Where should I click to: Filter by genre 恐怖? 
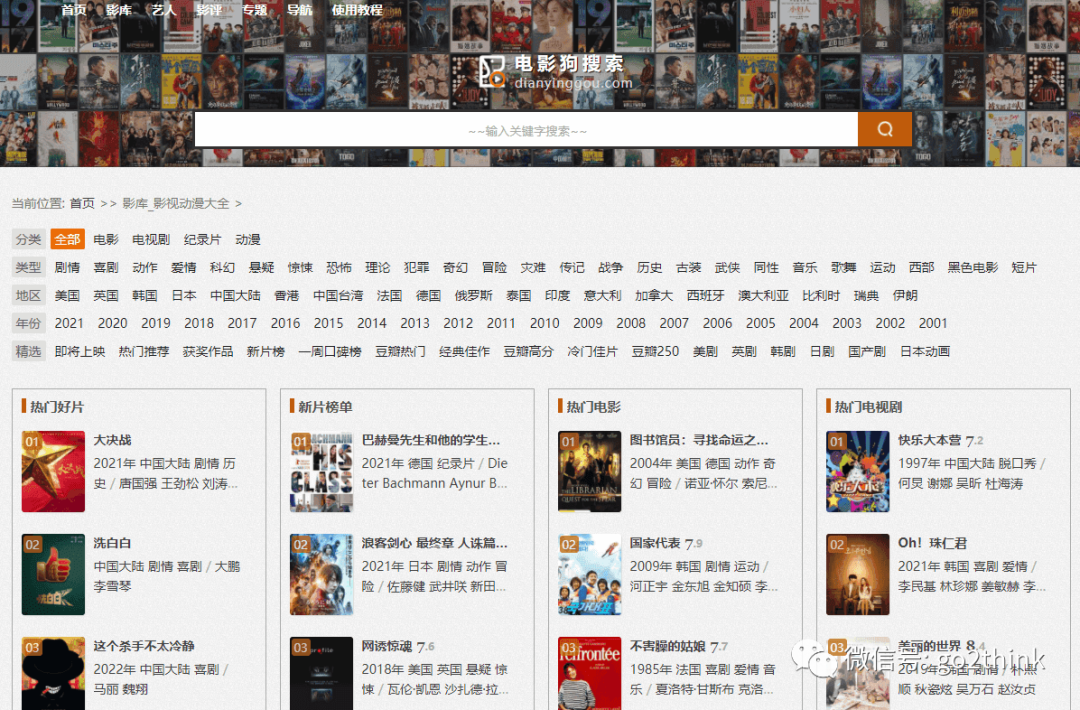(339, 267)
